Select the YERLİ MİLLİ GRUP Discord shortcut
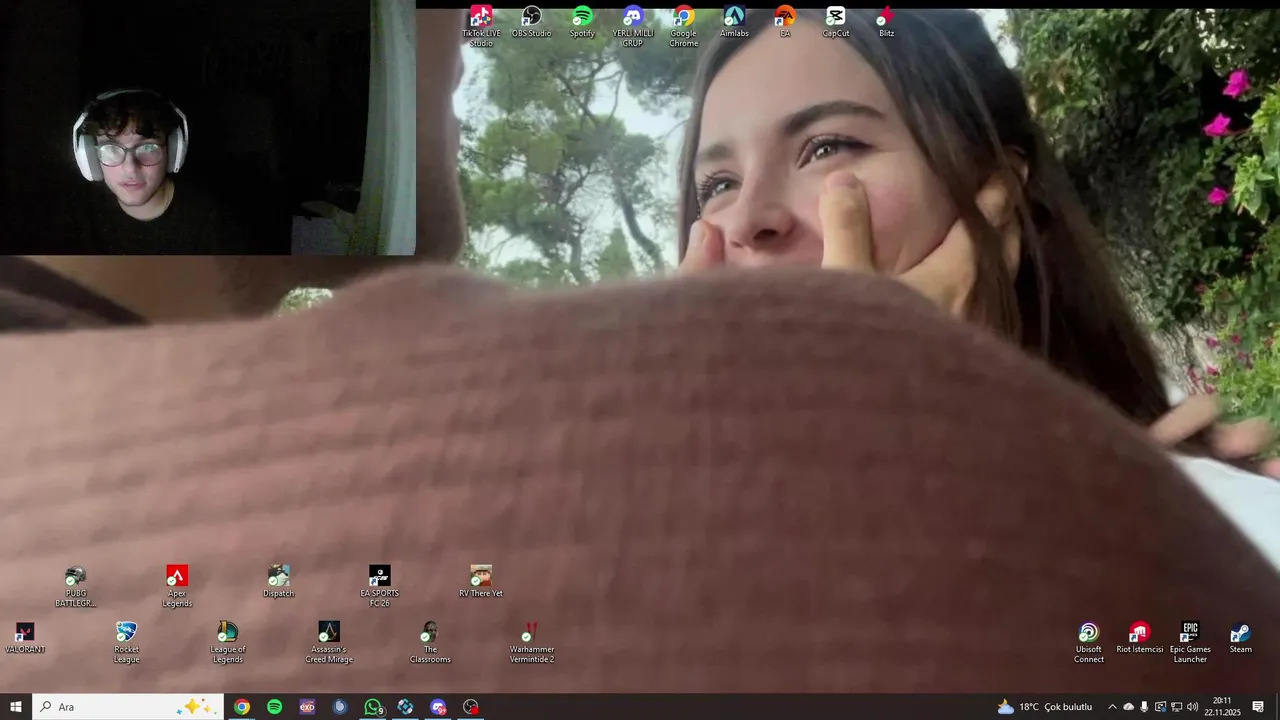Image resolution: width=1280 pixels, height=720 pixels. (x=633, y=27)
